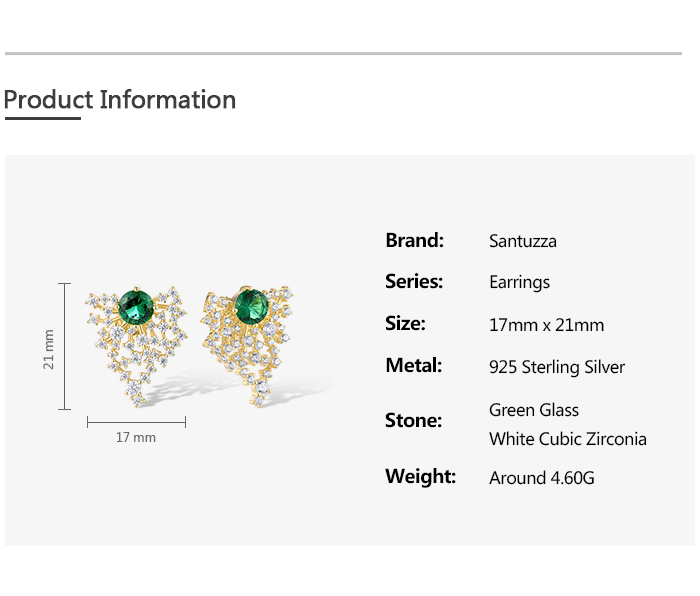The height and width of the screenshot is (596, 700).
Task: Click the 17 mm width dimension label
Action: tap(136, 437)
